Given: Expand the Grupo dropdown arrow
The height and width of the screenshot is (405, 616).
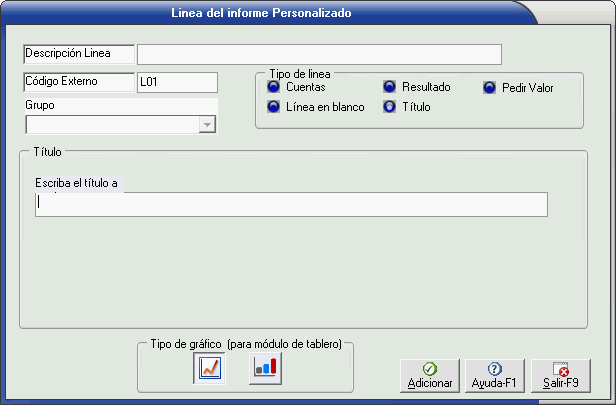Looking at the screenshot, I should click(207, 124).
